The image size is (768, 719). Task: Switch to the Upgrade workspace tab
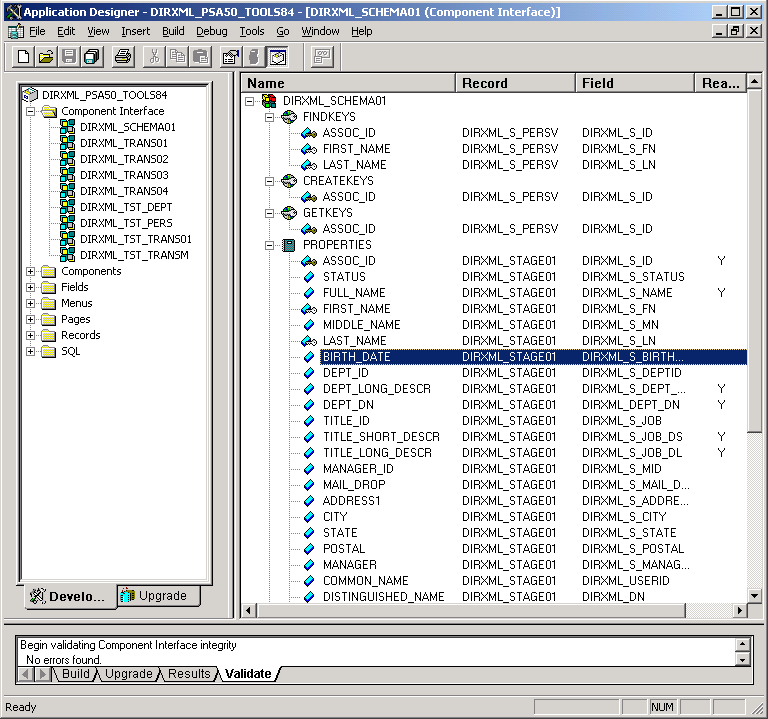[154, 596]
